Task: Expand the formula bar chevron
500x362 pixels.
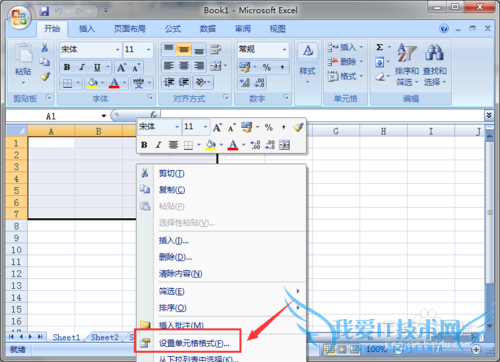Action: 489,115
